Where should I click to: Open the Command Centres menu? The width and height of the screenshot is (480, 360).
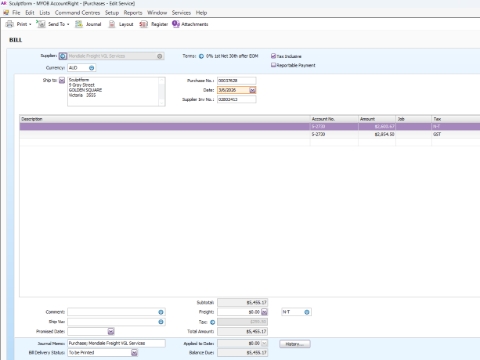coord(77,13)
